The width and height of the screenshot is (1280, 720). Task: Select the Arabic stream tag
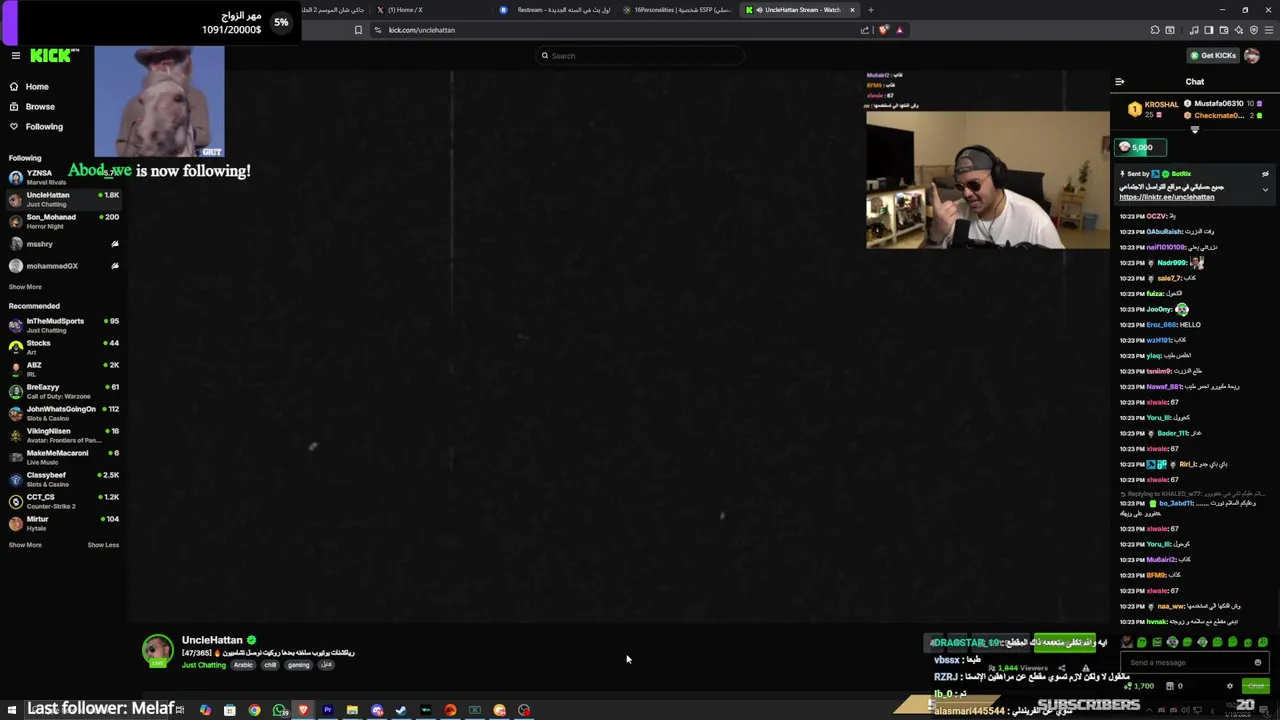point(243,665)
